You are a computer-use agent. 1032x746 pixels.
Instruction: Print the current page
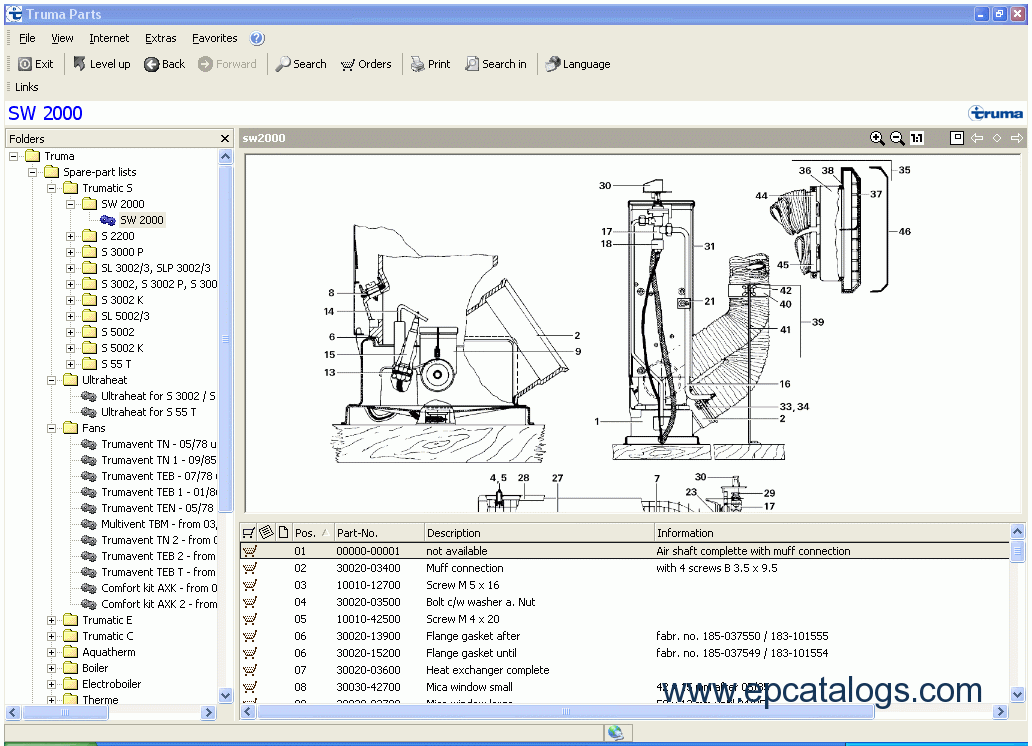(430, 64)
